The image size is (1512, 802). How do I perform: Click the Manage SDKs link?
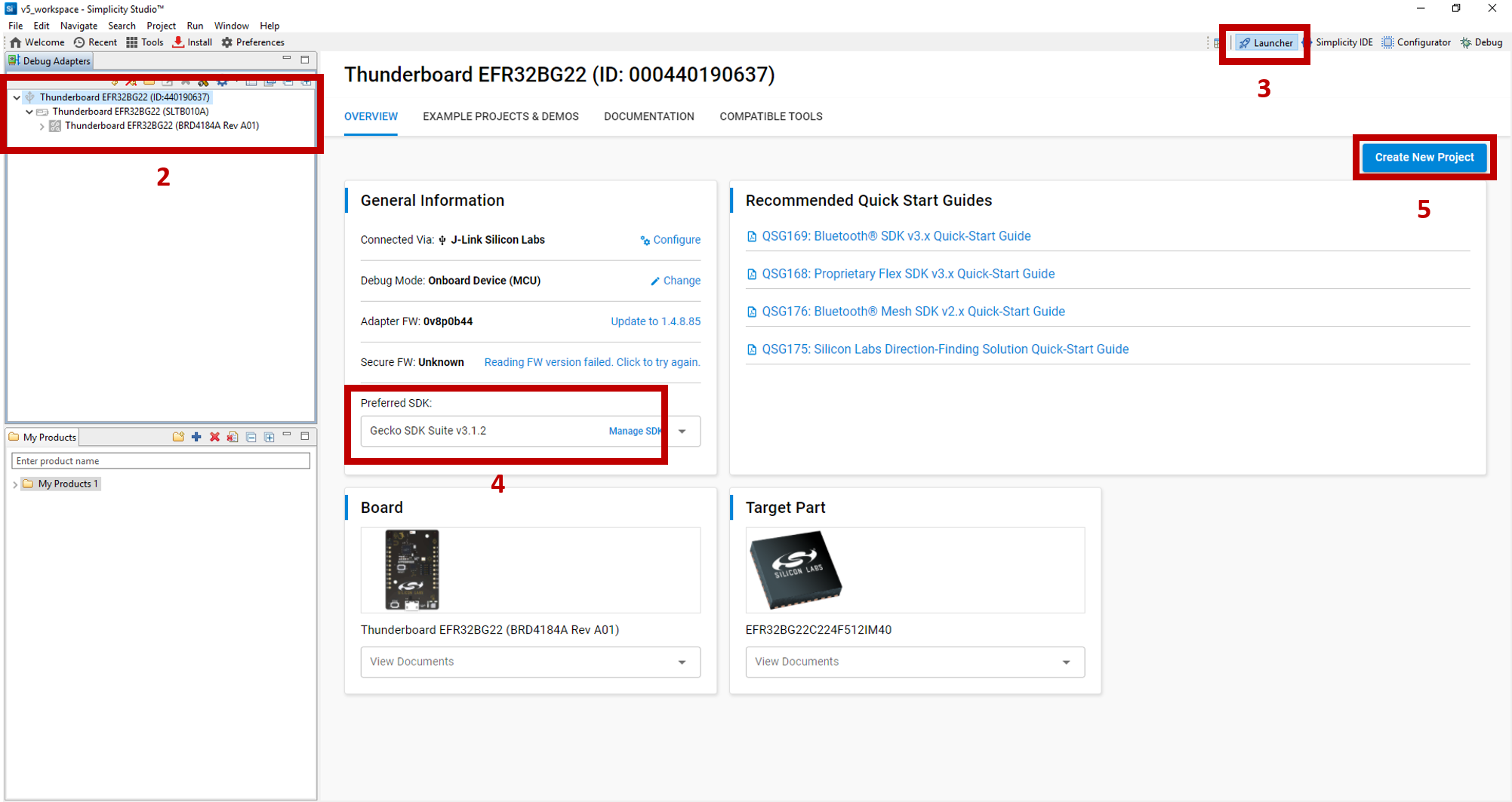coord(637,432)
